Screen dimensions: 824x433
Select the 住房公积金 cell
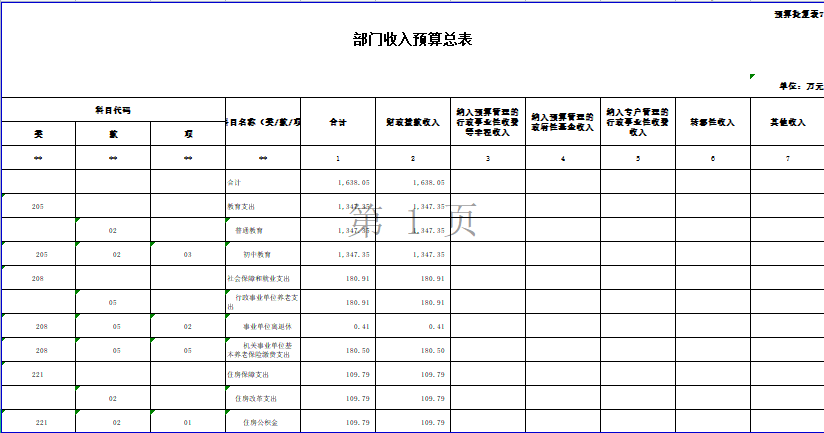263,422
